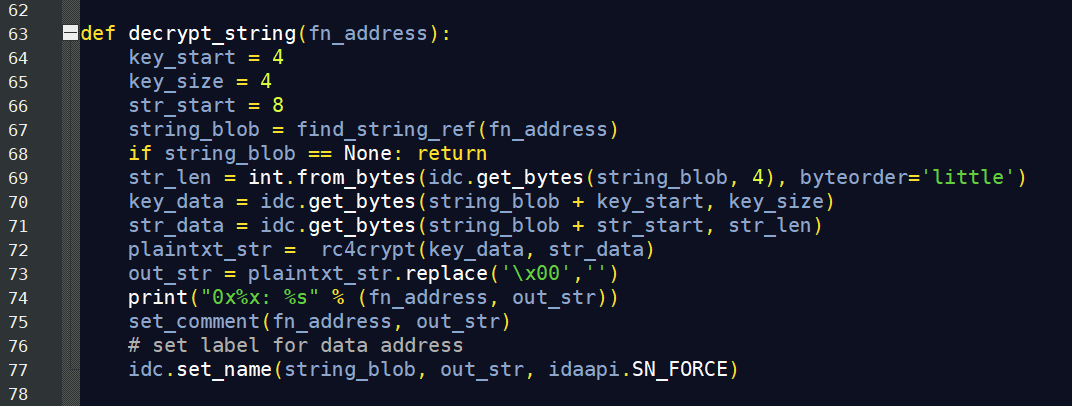
Task: Click line number 62 in gutter
Action: [19, 10]
